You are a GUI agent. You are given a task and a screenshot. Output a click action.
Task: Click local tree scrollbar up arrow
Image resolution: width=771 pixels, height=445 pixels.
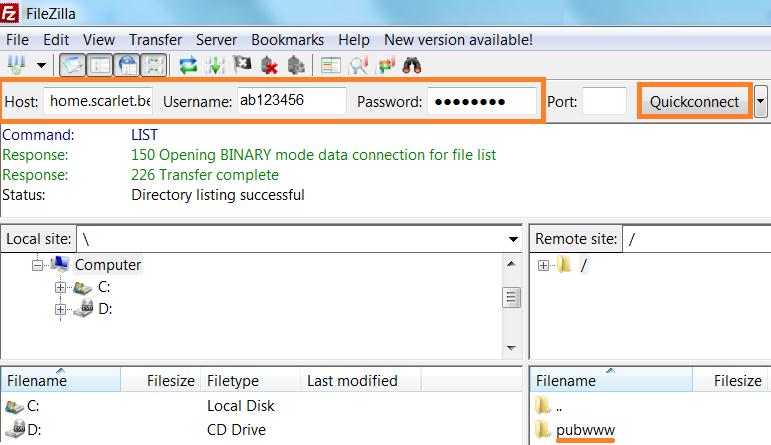(511, 264)
